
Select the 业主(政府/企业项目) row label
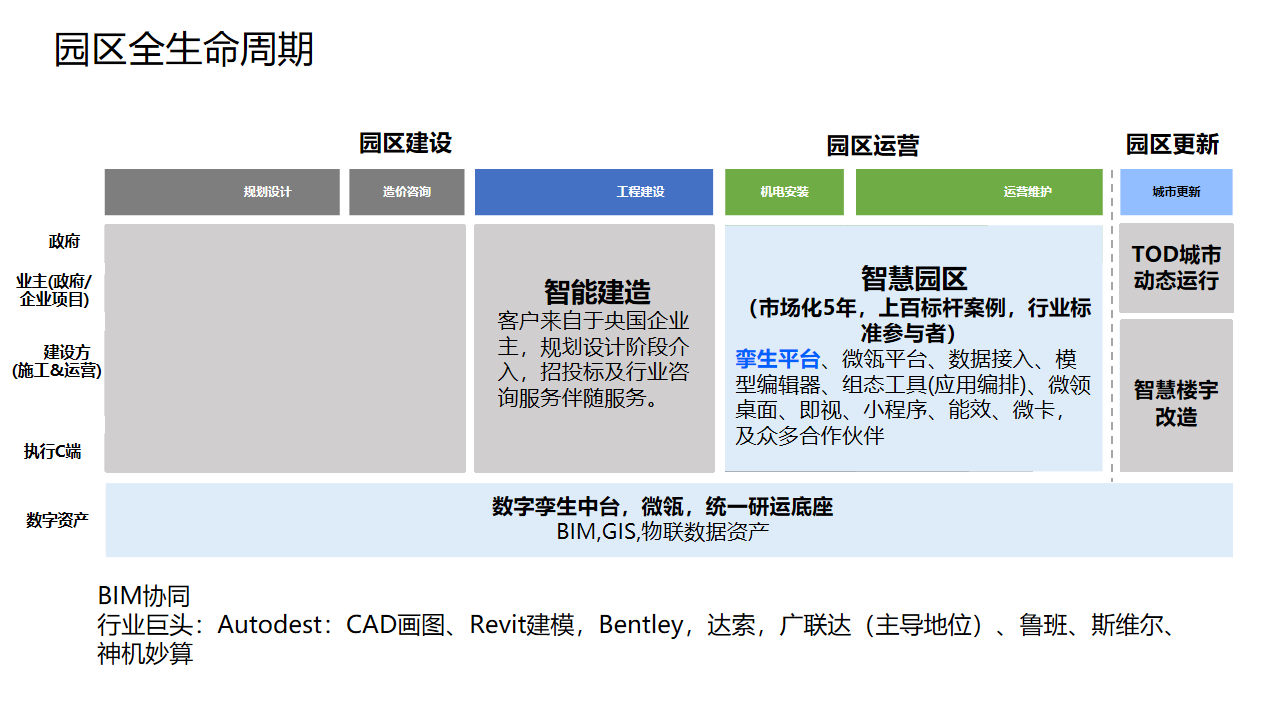click(54, 290)
